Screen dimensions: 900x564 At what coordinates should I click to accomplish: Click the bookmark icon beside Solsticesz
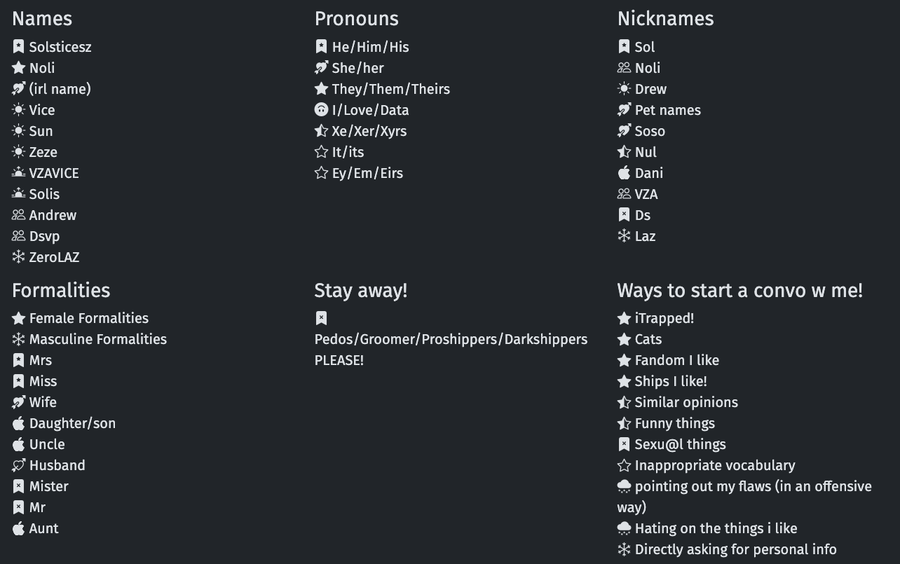click(x=18, y=47)
